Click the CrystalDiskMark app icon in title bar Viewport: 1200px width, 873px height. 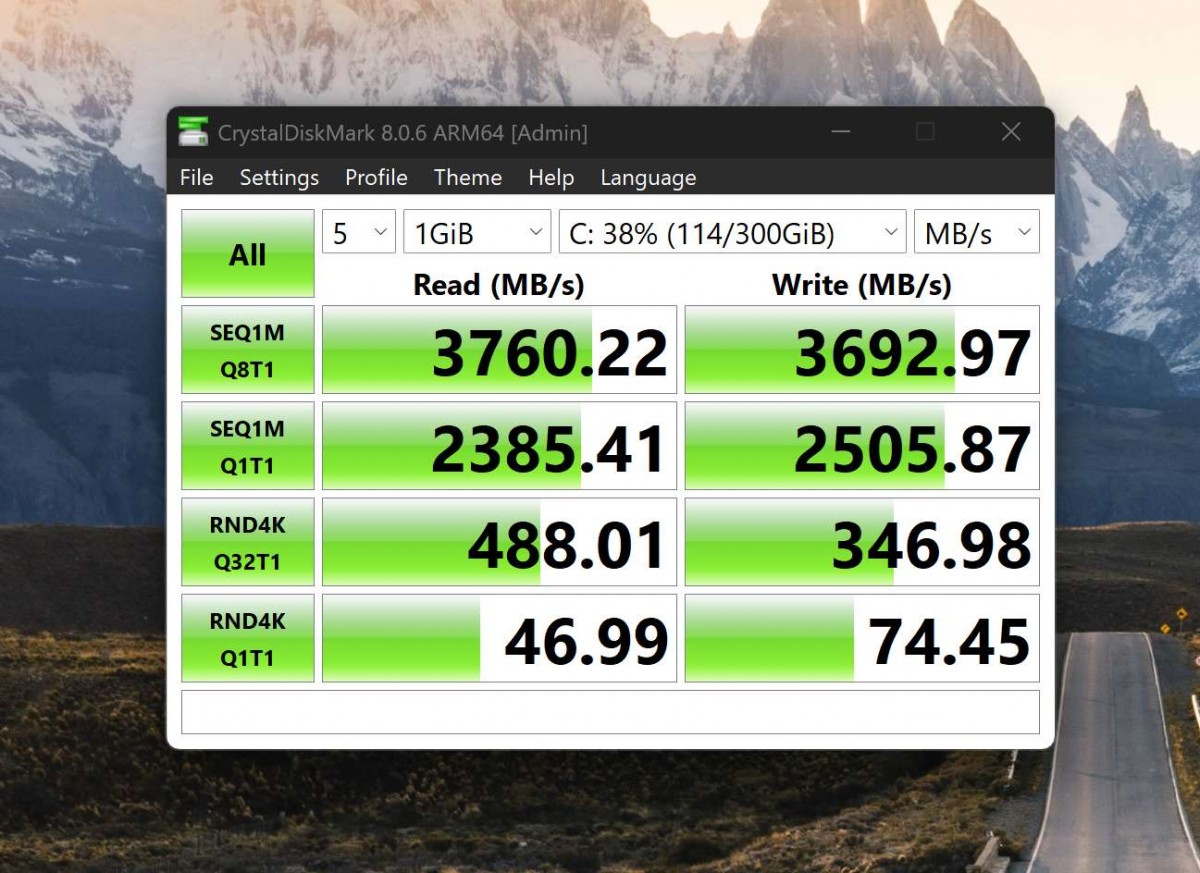[x=193, y=132]
